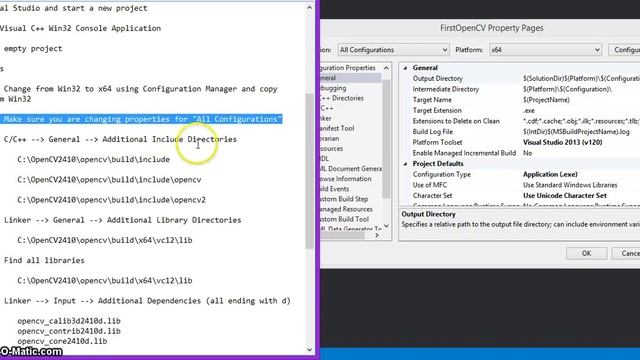Select XML Document Generator tree item

(351, 169)
